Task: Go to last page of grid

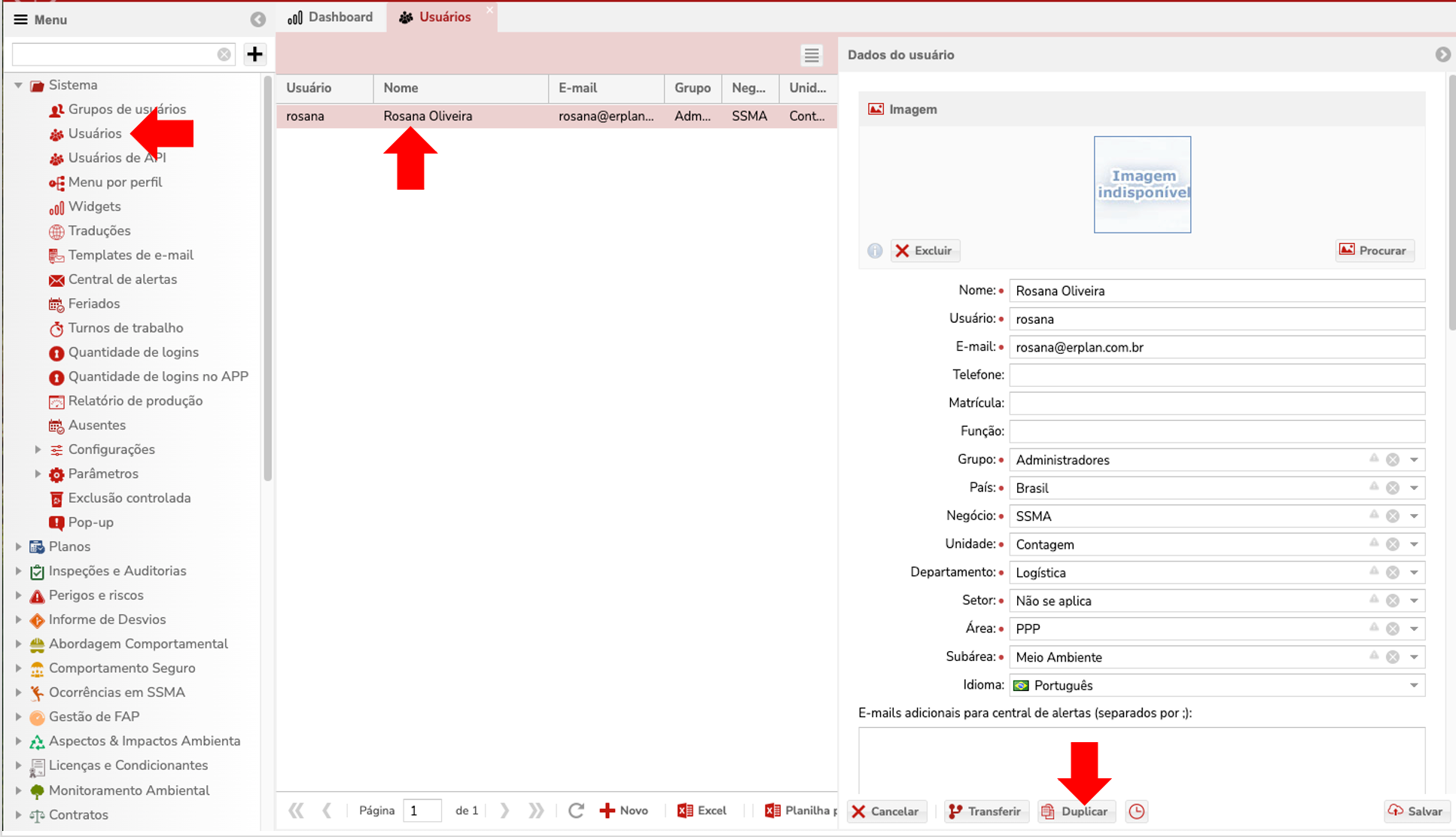Action: [535, 811]
